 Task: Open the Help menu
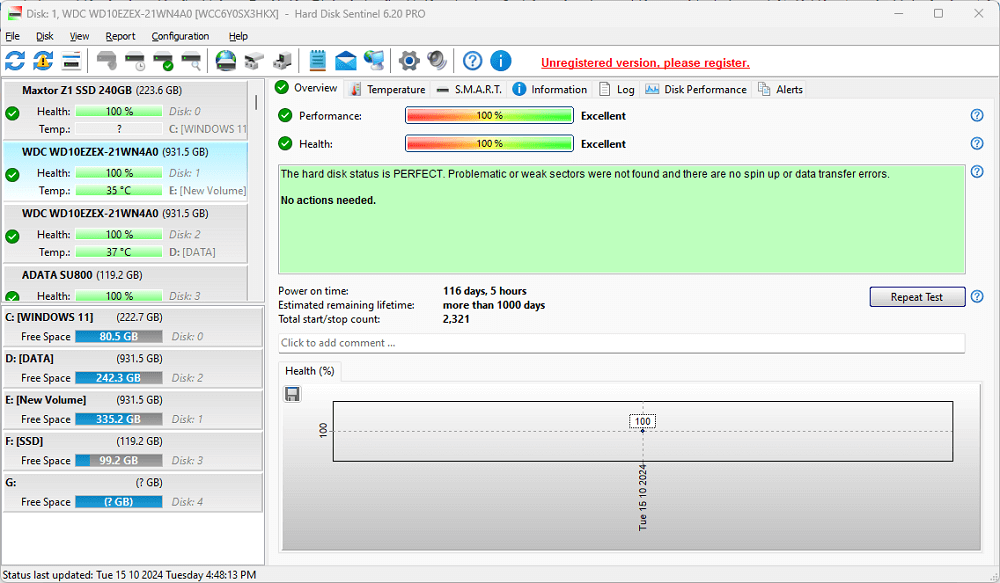point(239,36)
